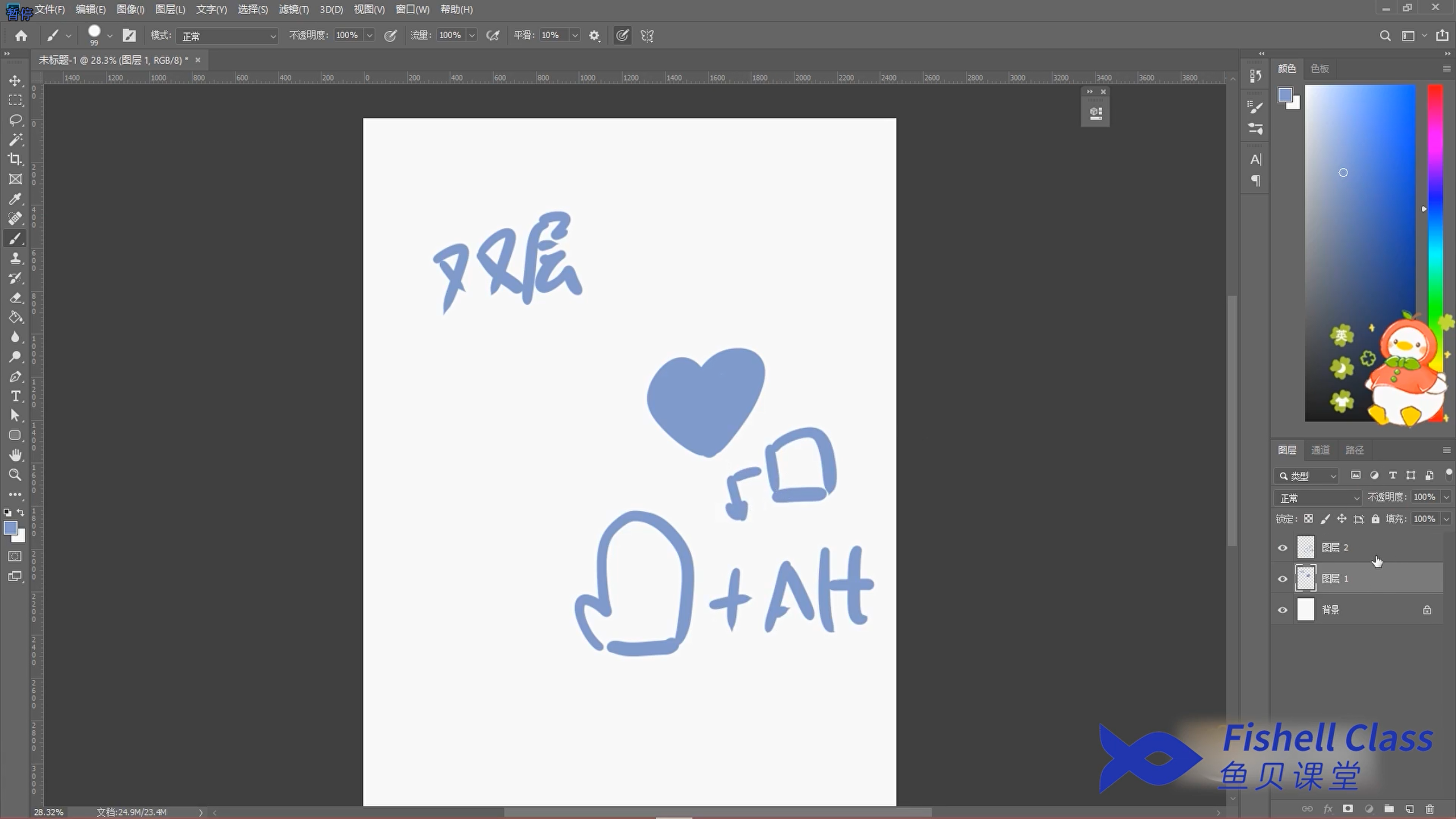The image size is (1456, 819).
Task: Open the layer blend mode 正常 dropdown
Action: pos(1318,498)
